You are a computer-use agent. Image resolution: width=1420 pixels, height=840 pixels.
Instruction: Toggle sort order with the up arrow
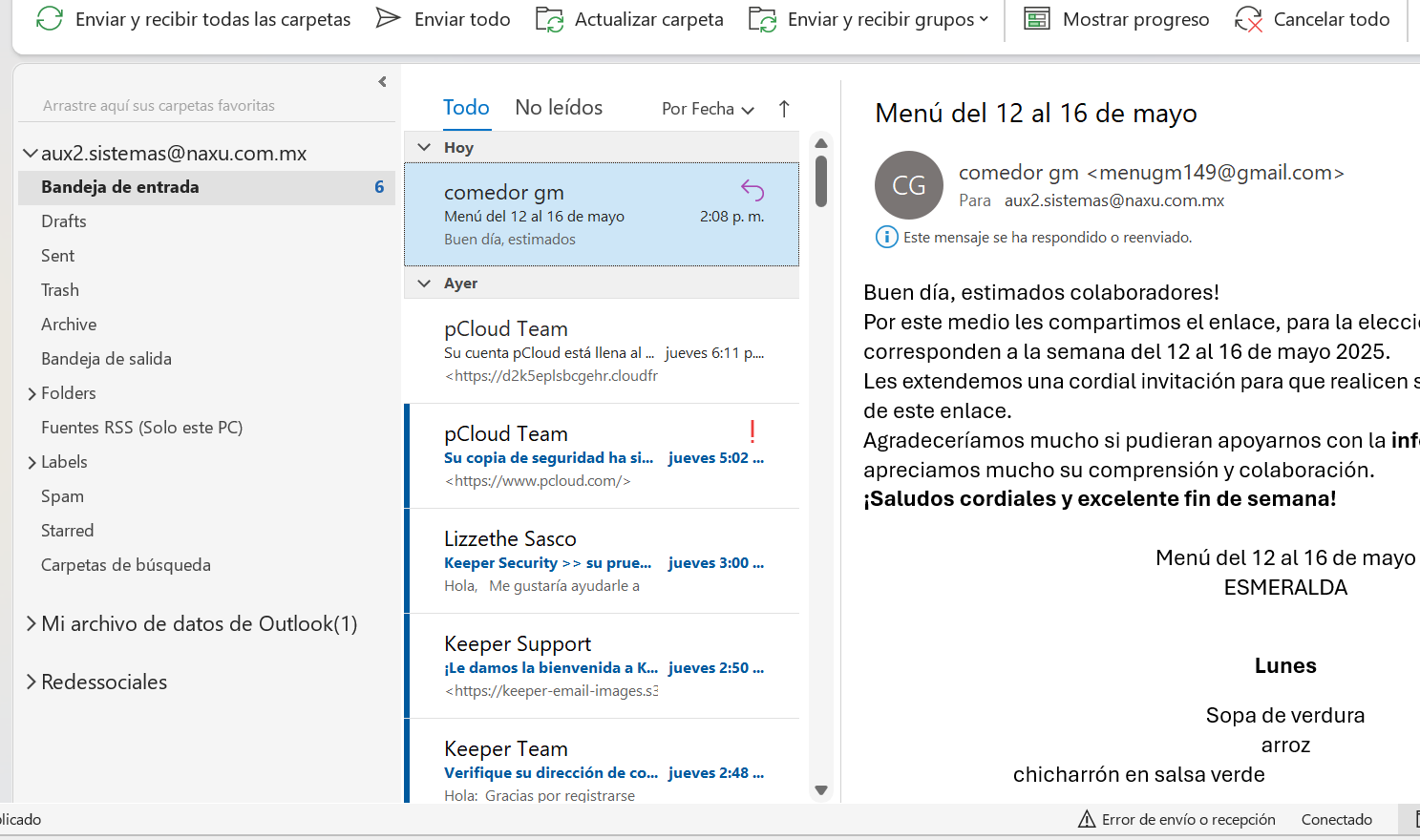point(784,109)
